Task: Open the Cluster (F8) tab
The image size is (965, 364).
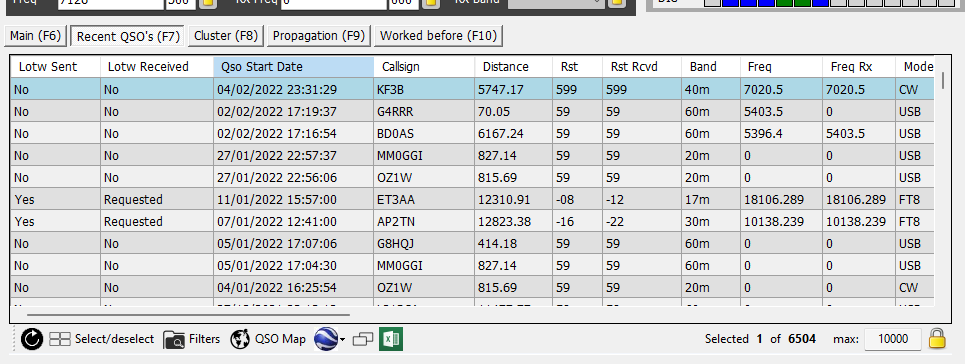Action: coord(226,36)
